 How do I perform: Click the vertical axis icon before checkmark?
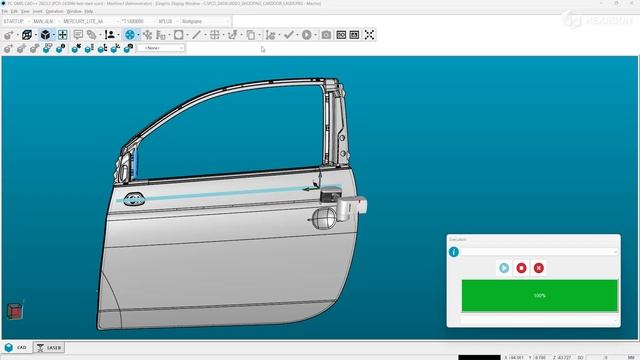(x=270, y=35)
